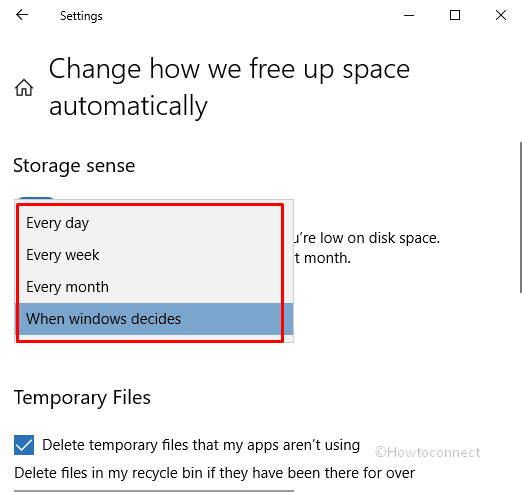Click the Settings window title
522x492 pixels.
coord(81,16)
